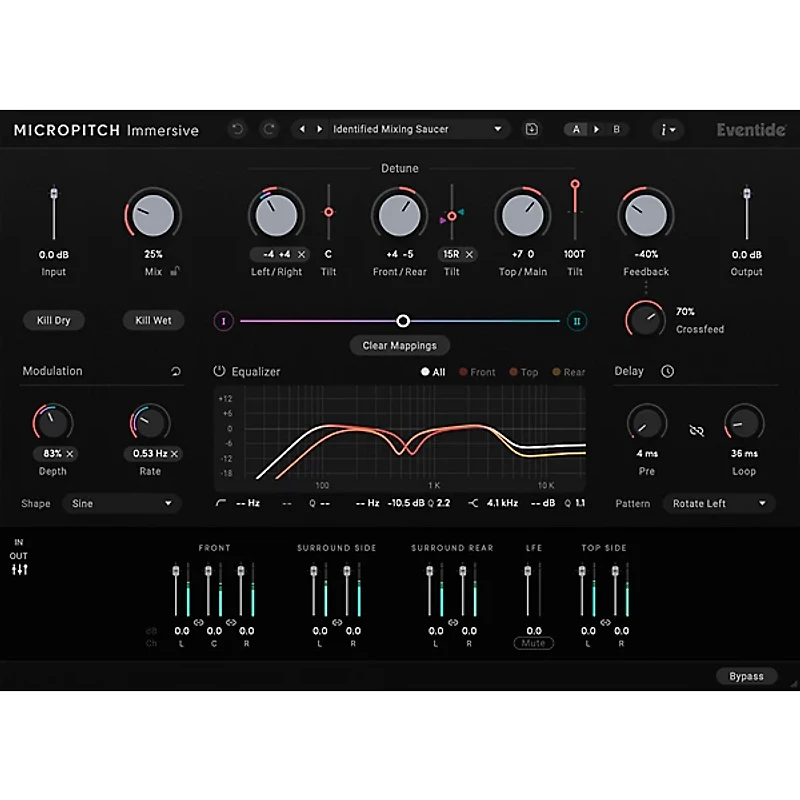
Task: Click the plugin window resize corner handle
Action: tap(793, 684)
